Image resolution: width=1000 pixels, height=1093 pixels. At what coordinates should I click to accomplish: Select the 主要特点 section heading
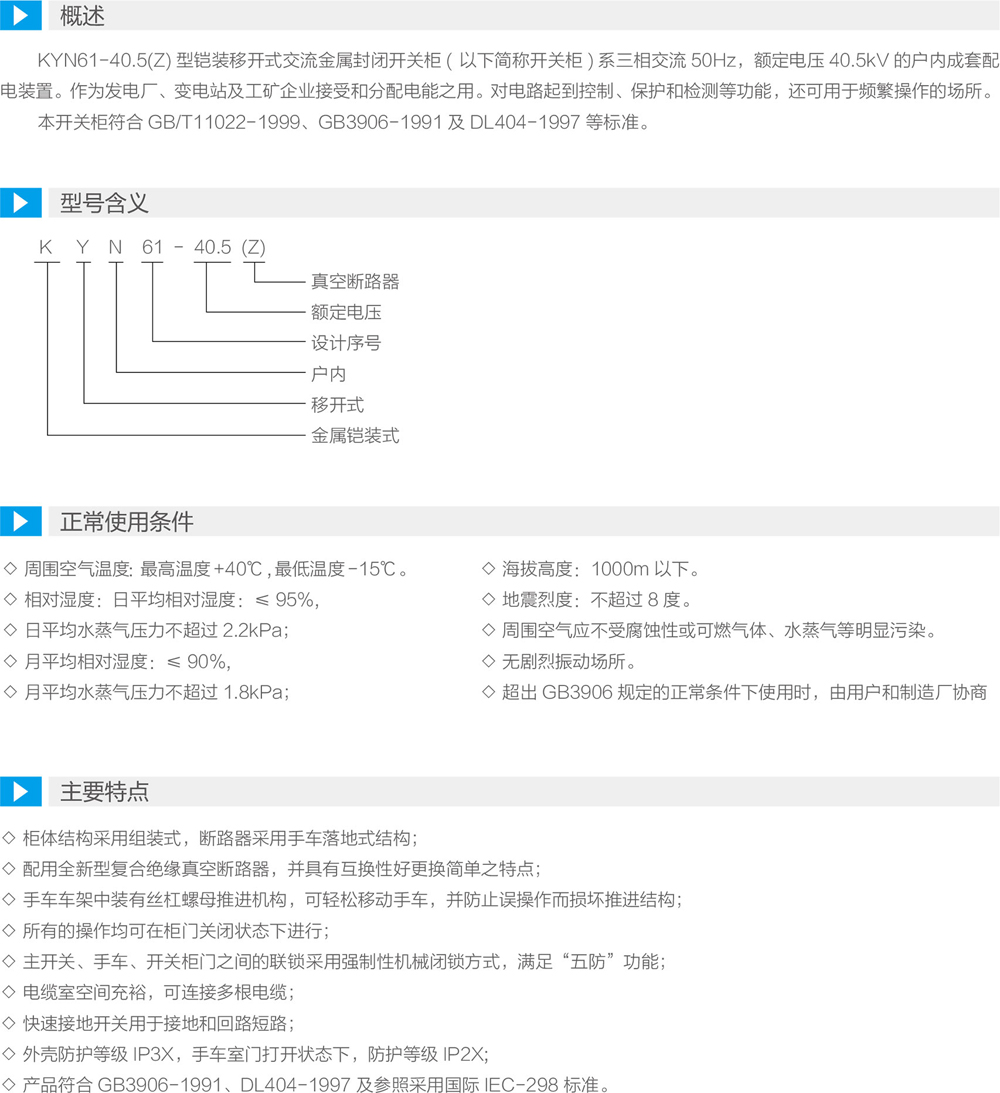tap(104, 791)
